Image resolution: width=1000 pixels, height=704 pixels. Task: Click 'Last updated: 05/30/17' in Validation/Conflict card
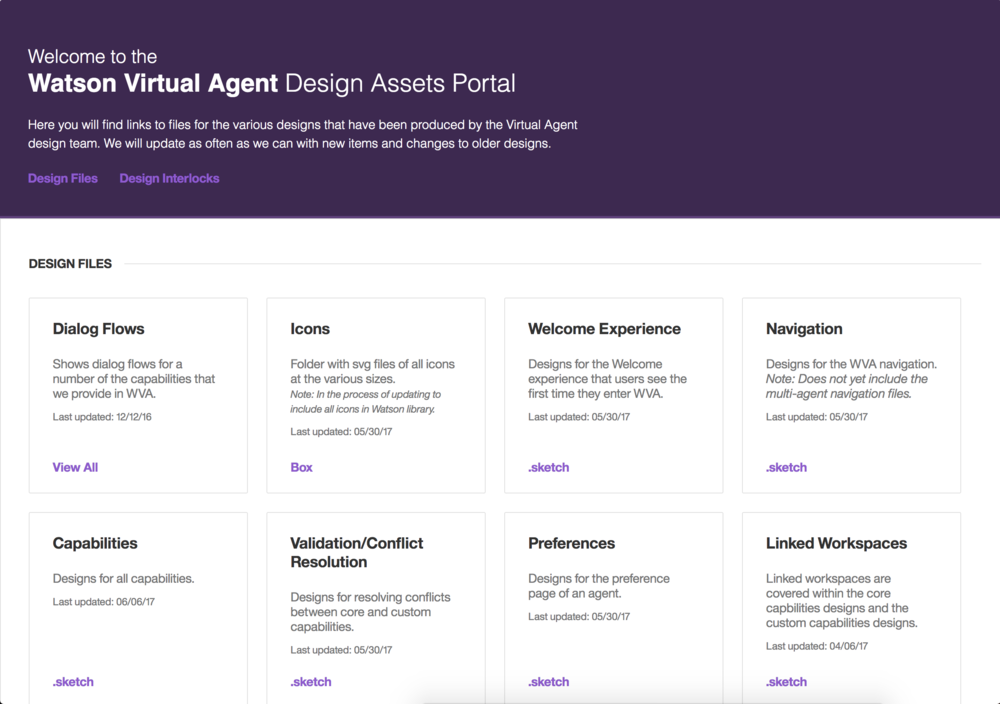[341, 650]
